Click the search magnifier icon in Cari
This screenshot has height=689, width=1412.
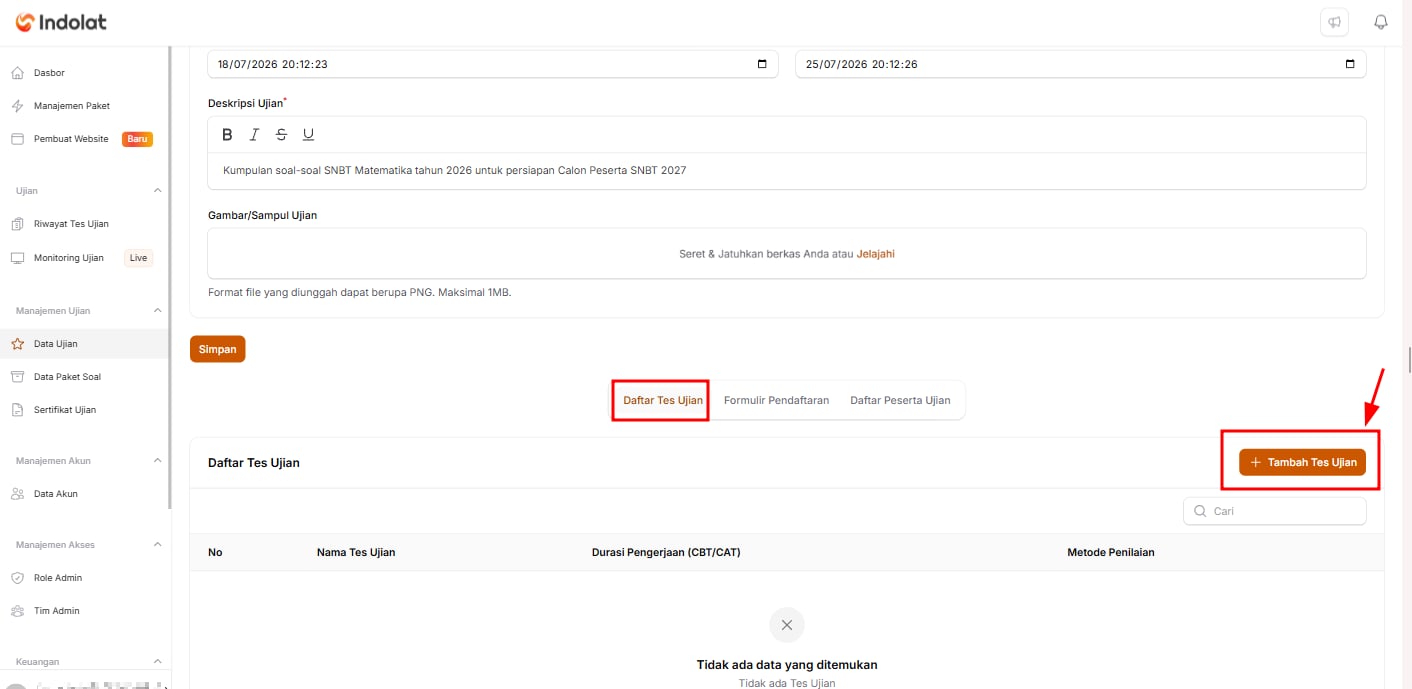1200,511
